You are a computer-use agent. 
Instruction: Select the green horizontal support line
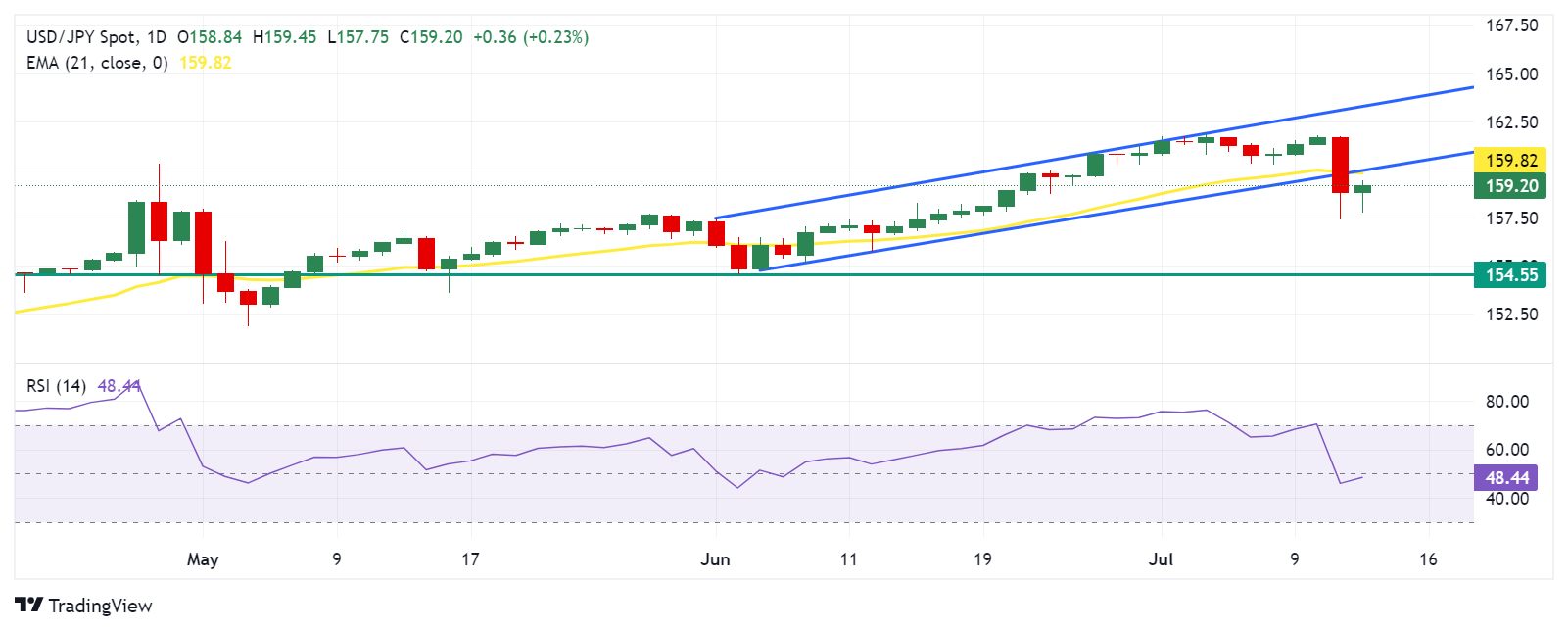click(588, 275)
